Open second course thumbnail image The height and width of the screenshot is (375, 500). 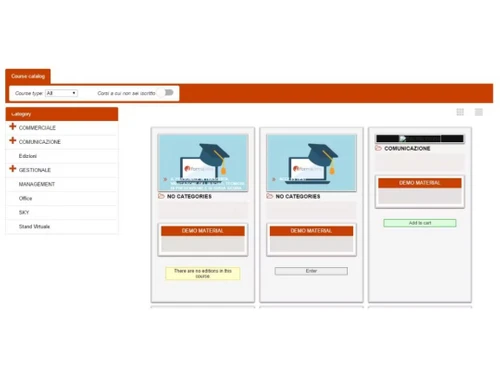[311, 163]
